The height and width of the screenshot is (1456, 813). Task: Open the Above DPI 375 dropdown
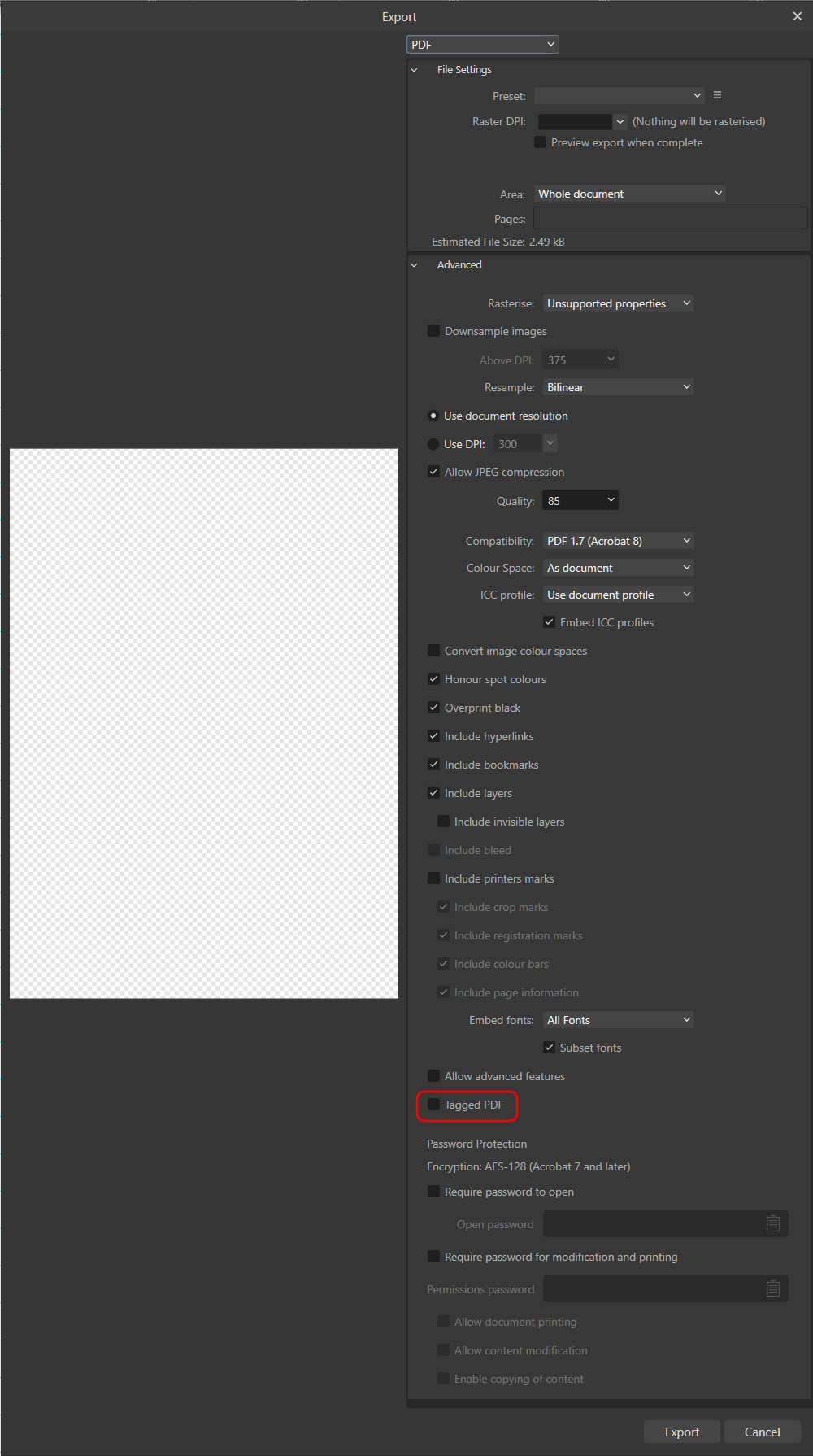pos(580,360)
